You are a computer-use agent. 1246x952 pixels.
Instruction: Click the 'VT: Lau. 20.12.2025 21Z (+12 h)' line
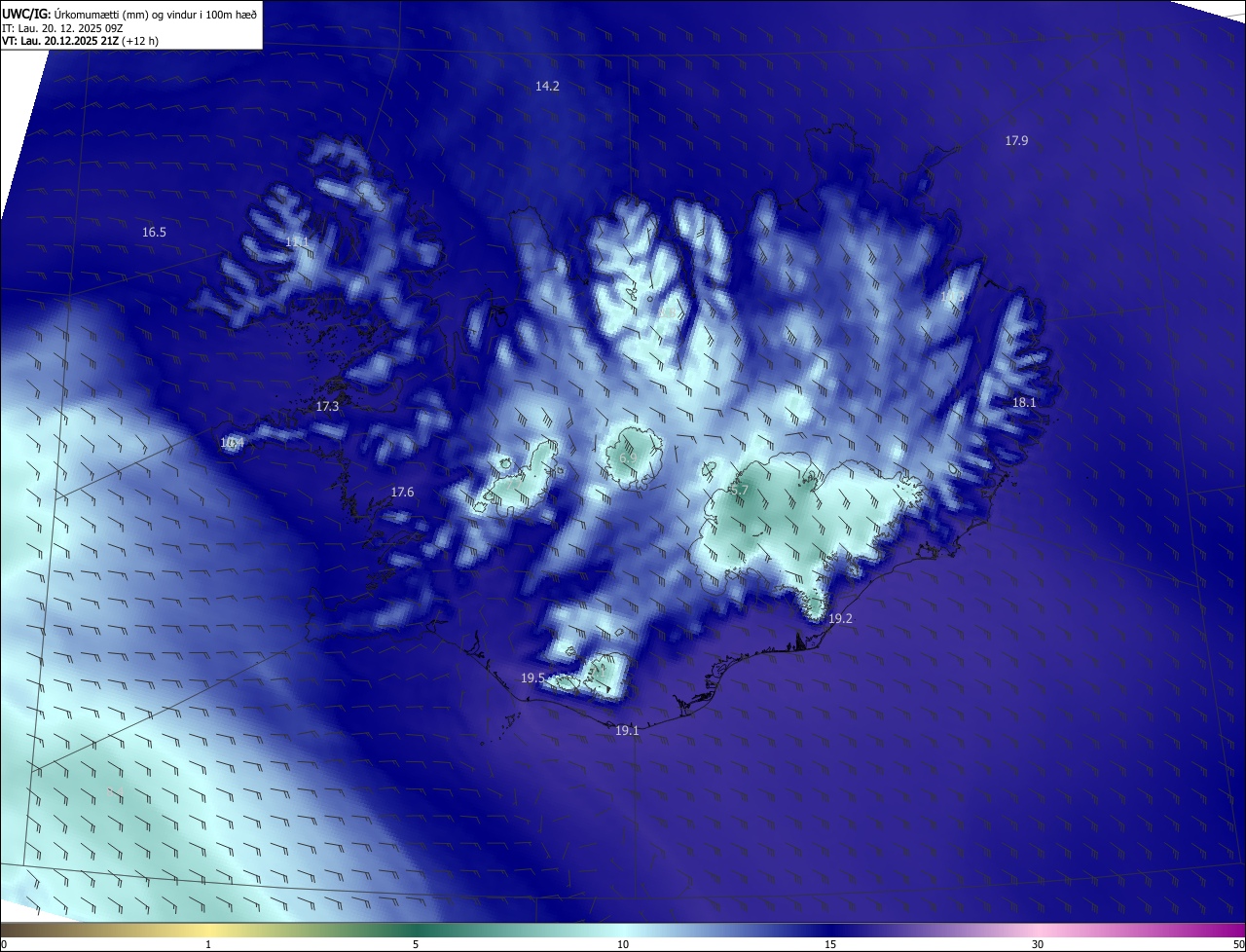pos(80,41)
